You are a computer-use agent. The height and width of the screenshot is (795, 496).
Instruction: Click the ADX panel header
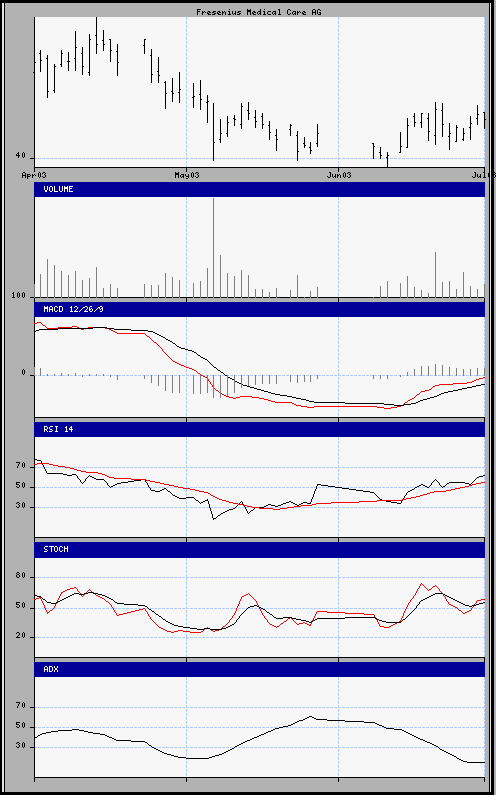pos(259,669)
